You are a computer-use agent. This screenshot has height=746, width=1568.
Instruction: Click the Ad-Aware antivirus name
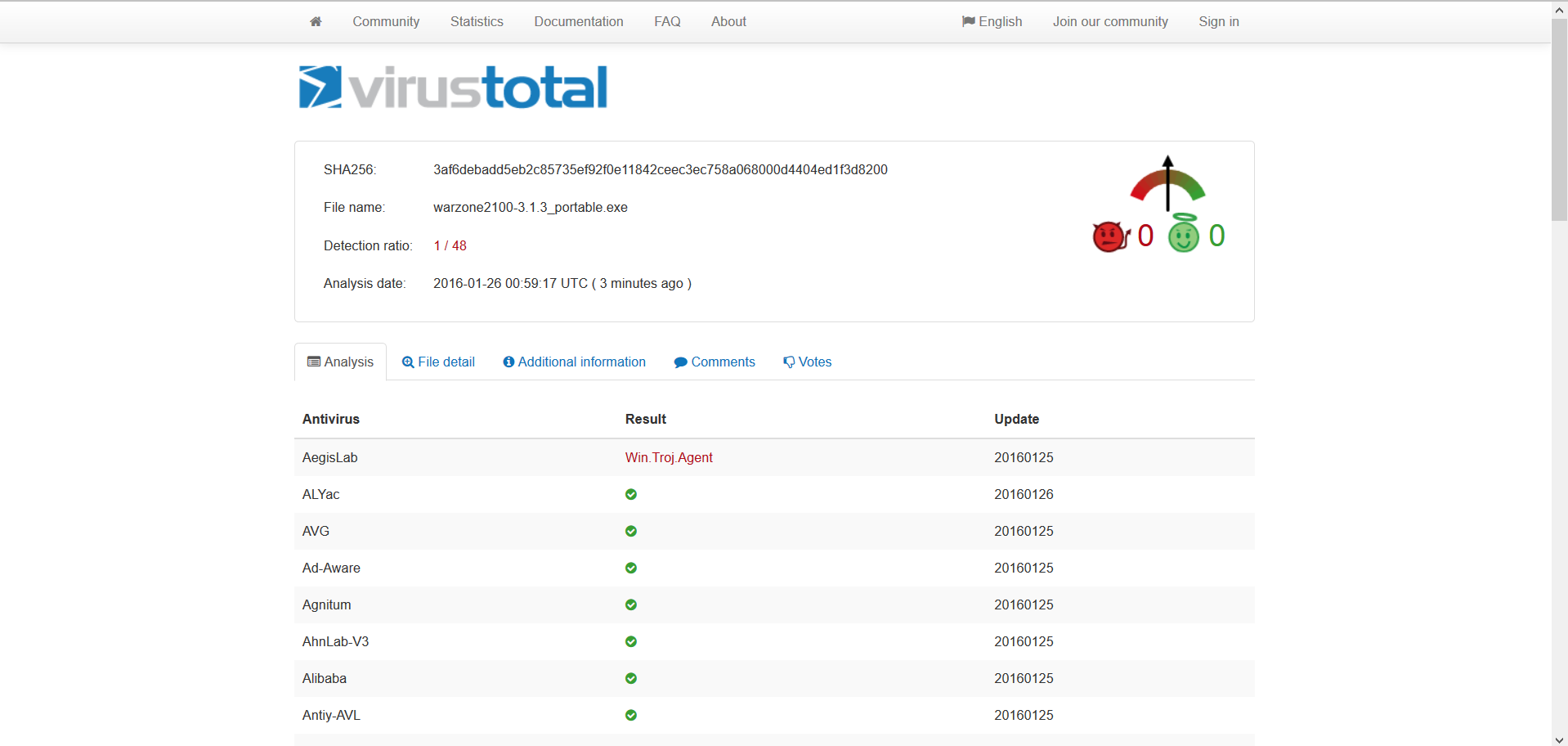pyautogui.click(x=331, y=568)
